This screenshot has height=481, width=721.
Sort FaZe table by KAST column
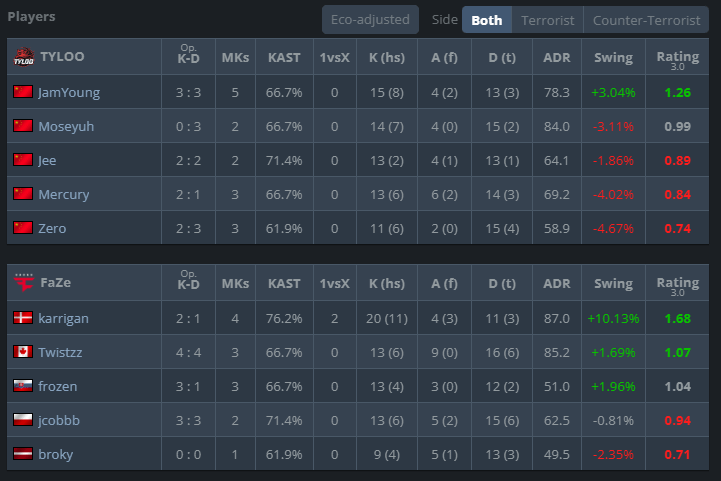click(284, 283)
